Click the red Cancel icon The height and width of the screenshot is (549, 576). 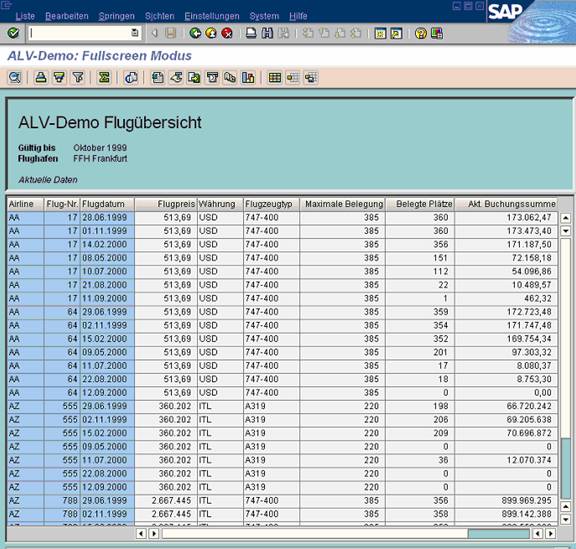(227, 33)
